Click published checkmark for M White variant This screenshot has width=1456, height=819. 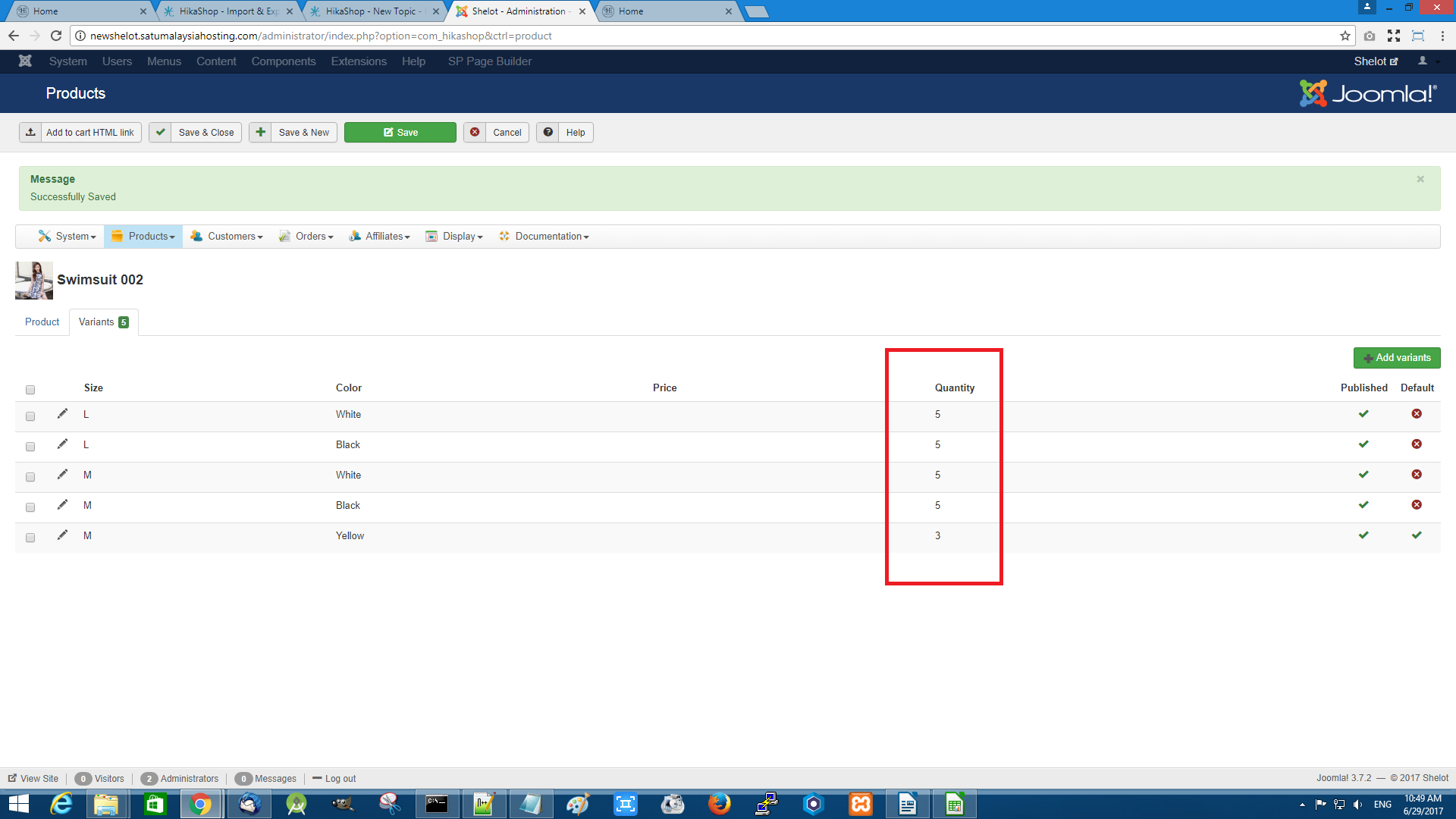point(1363,475)
